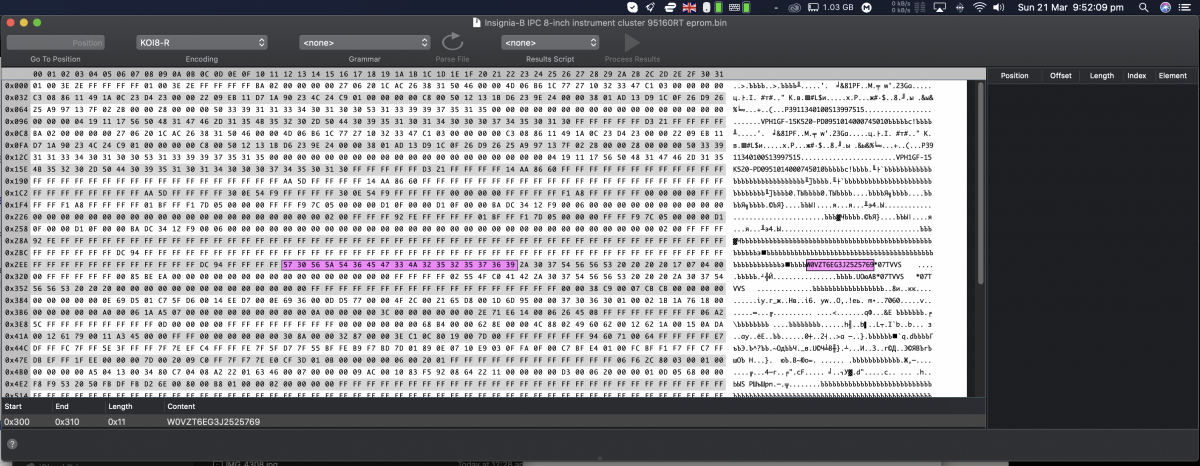Click the Offset column header
The height and width of the screenshot is (466, 1200).
click(x=1060, y=75)
